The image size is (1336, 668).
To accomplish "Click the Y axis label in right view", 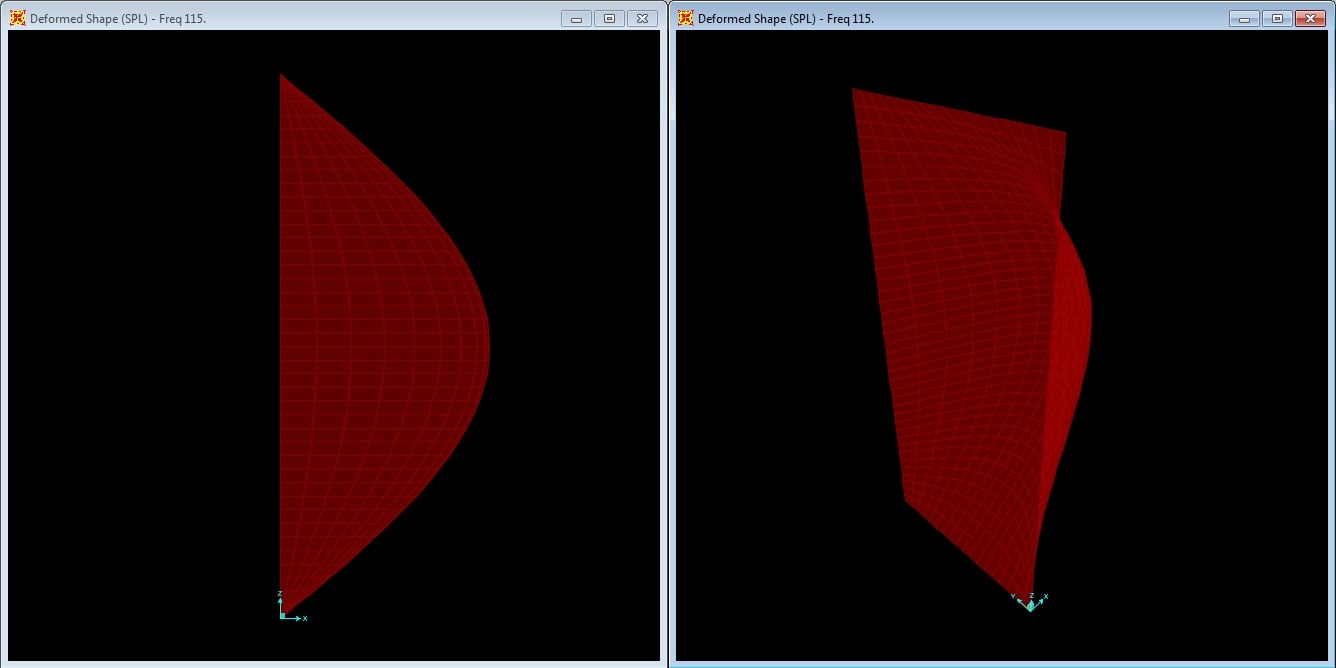I will pos(1013,597).
